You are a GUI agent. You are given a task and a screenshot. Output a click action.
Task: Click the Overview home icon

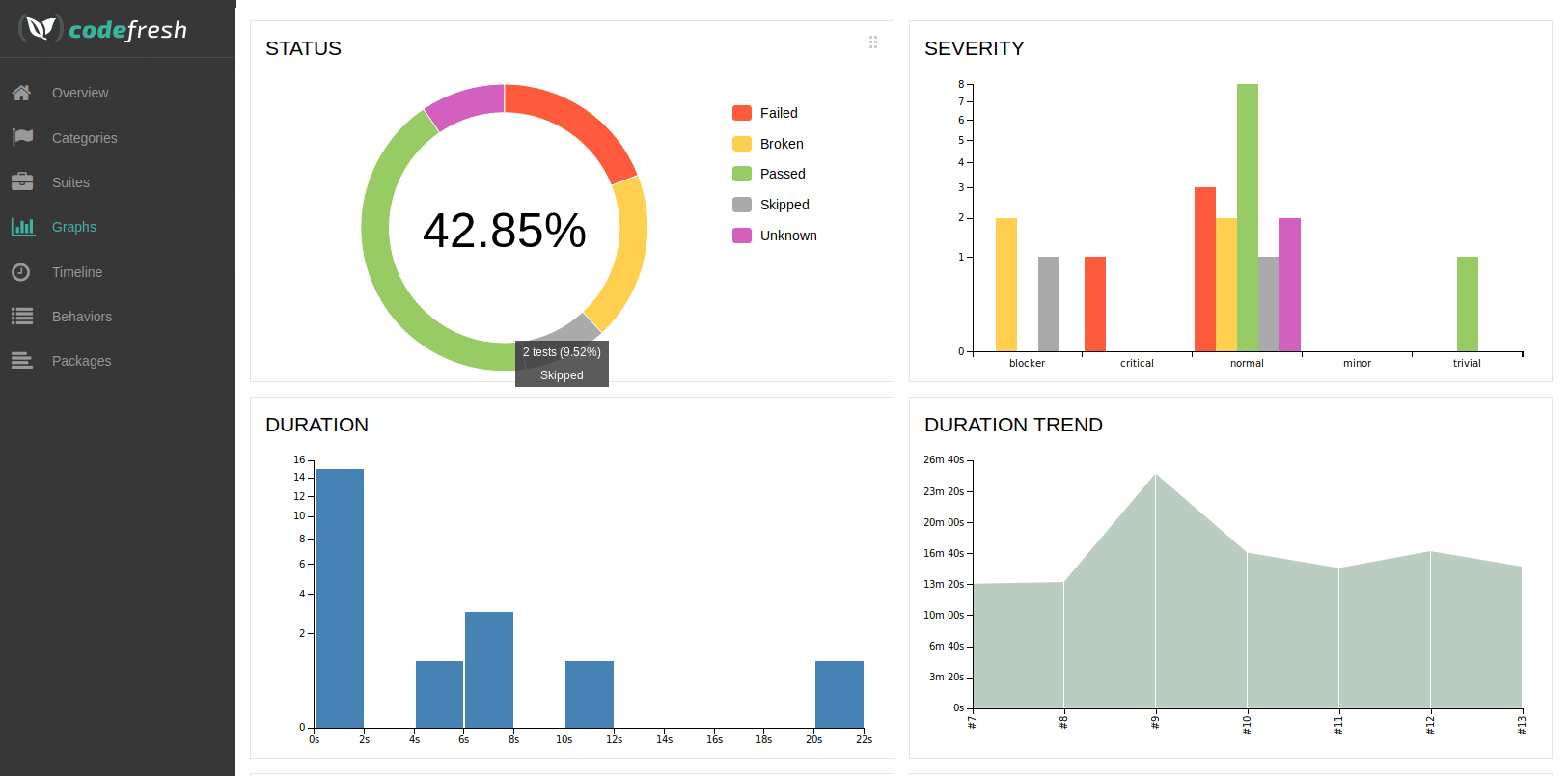[21, 93]
